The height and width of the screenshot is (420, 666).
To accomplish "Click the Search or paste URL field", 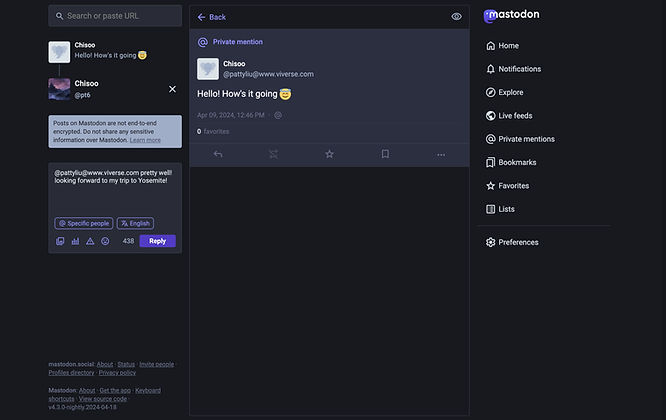I will click(115, 16).
